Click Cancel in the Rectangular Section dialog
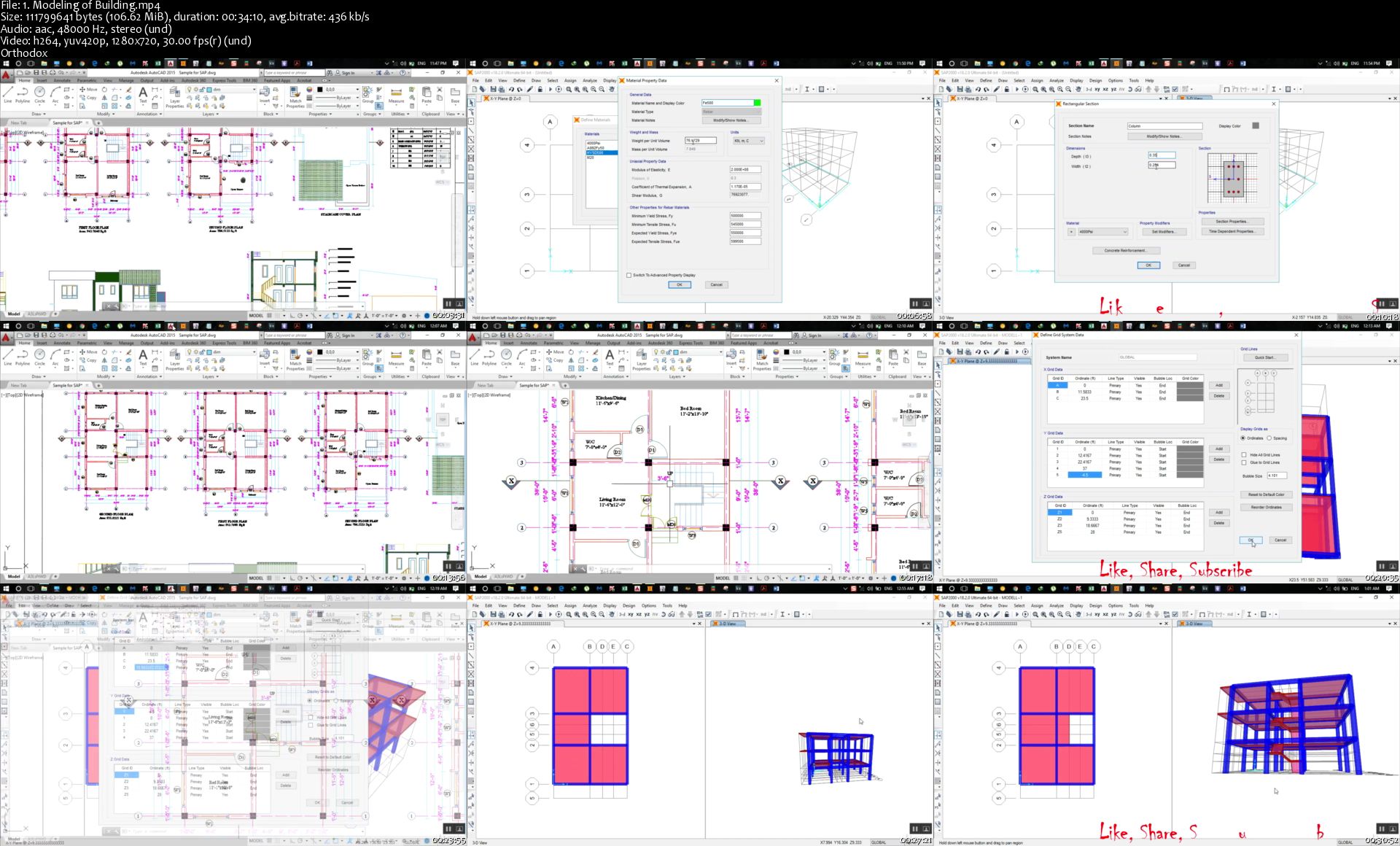This screenshot has height=846, width=1400. pos(1184,265)
